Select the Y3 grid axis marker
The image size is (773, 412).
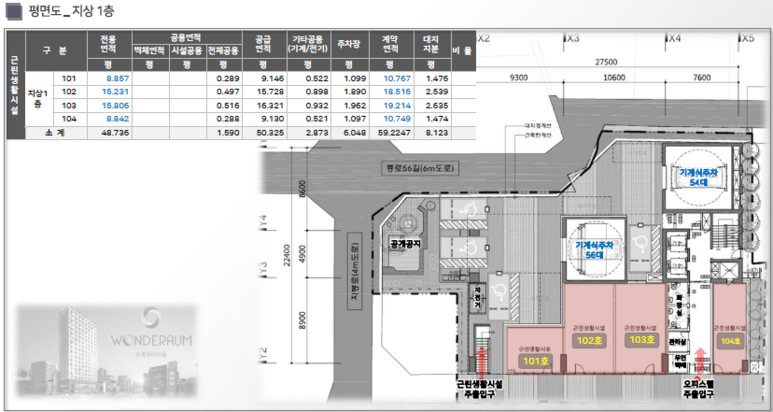(263, 270)
